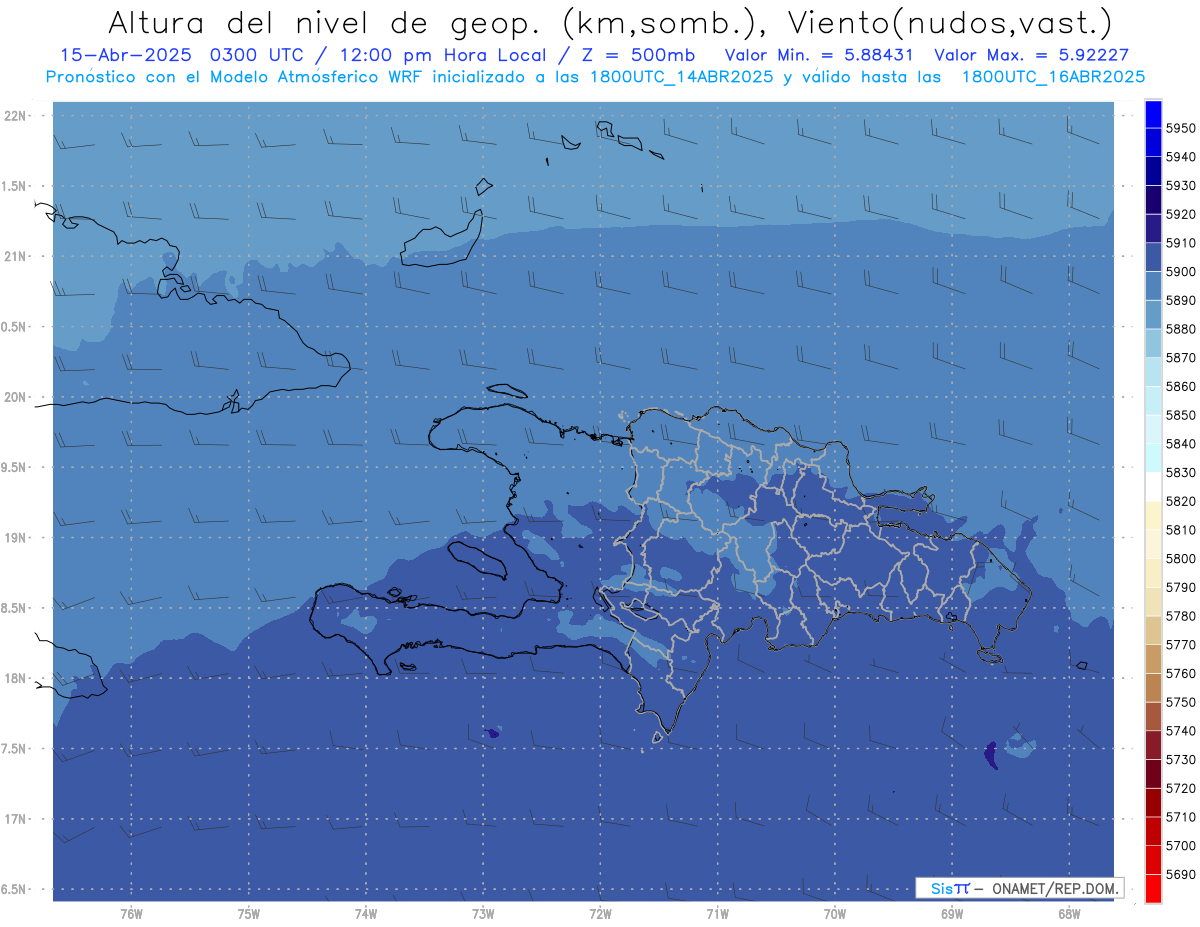The image size is (1200, 927).
Task: Select the level text 'Z = 500mb'
Action: [x=638, y=55]
